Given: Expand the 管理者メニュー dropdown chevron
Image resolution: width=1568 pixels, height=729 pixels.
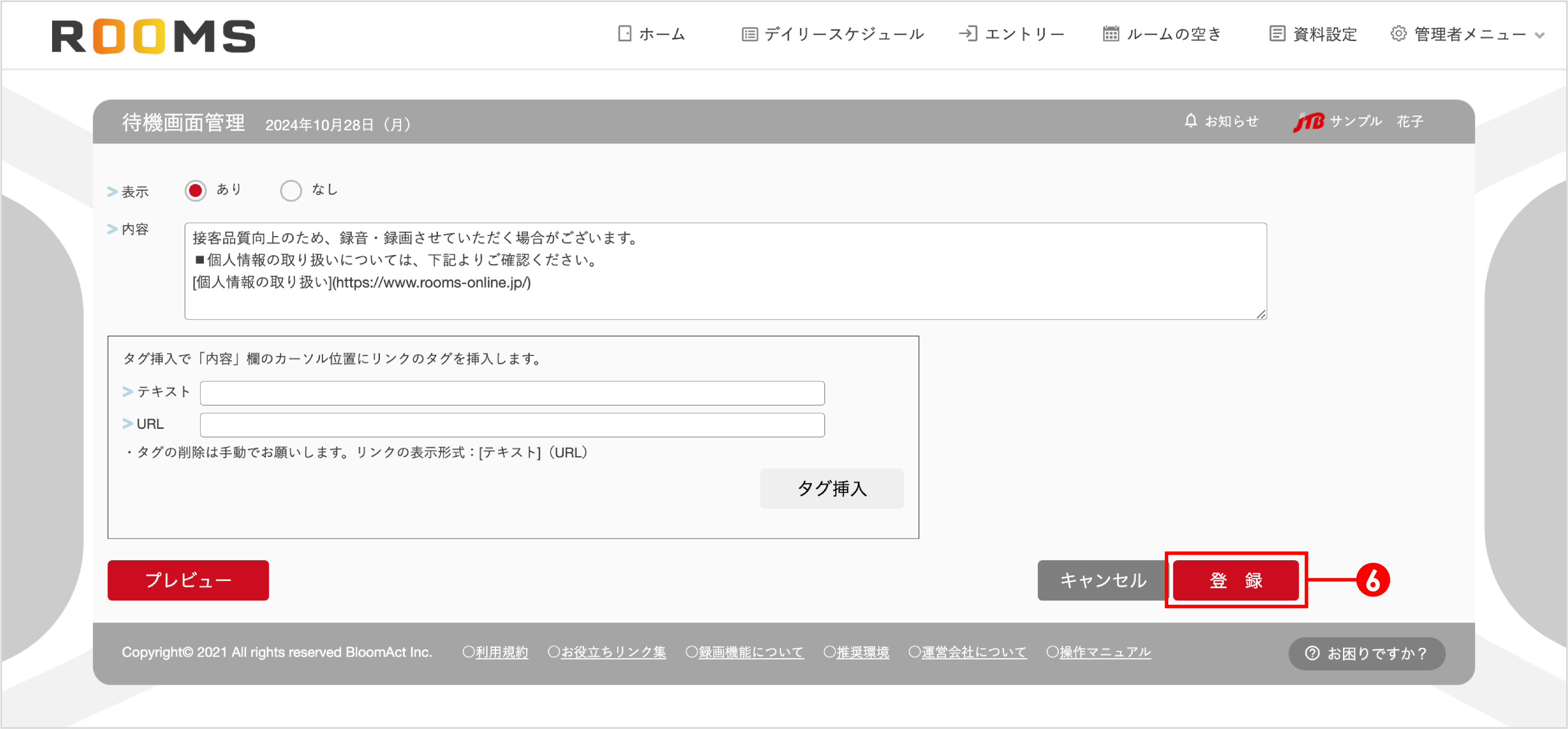Looking at the screenshot, I should tap(1539, 36).
